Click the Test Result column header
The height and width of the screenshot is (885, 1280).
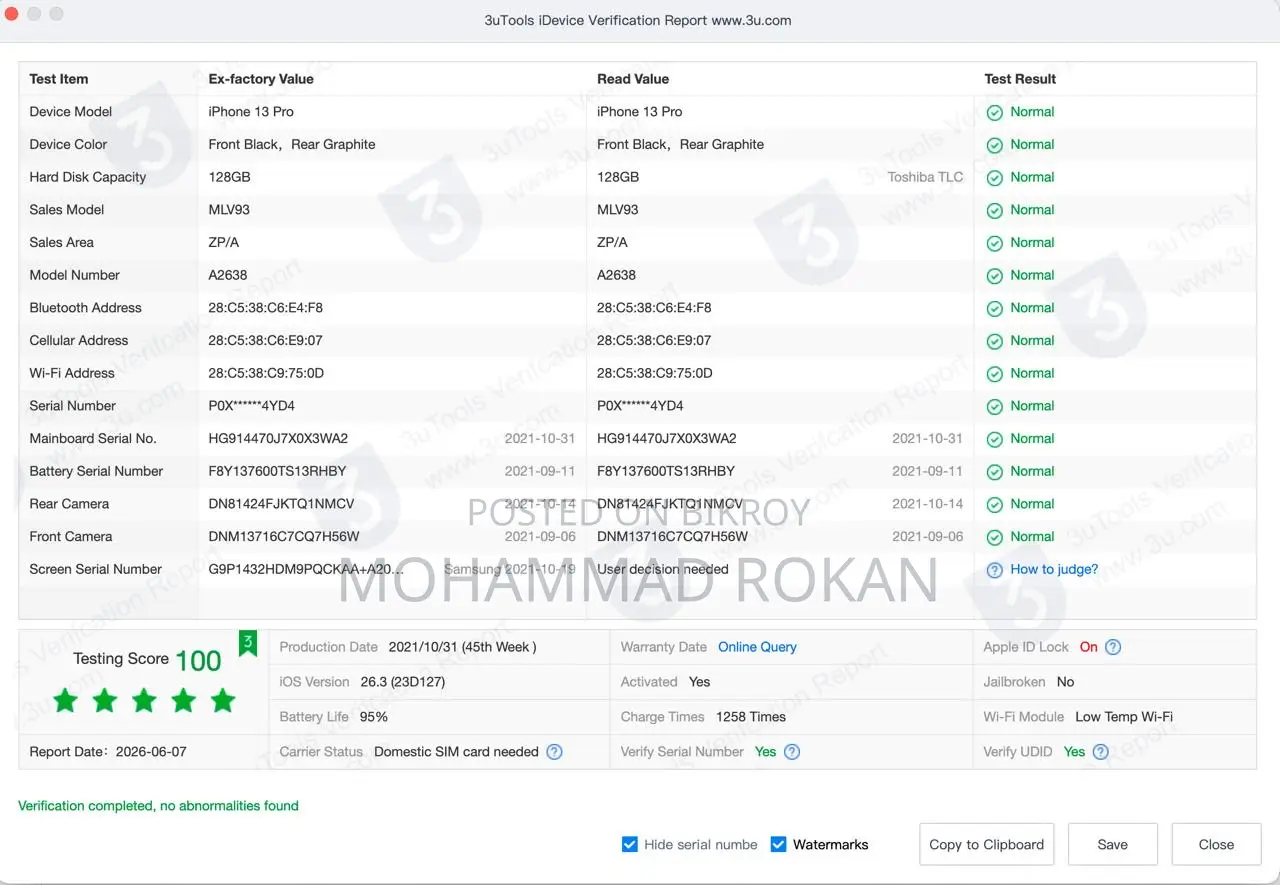coord(1020,79)
